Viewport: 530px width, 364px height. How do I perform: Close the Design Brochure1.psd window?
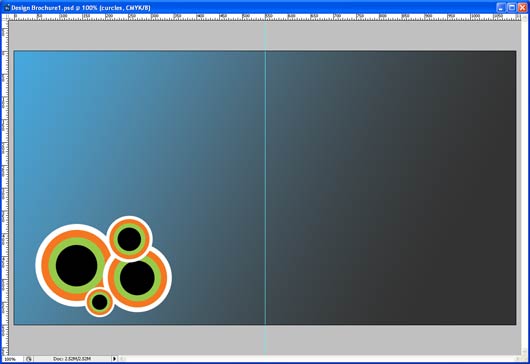[523, 7]
